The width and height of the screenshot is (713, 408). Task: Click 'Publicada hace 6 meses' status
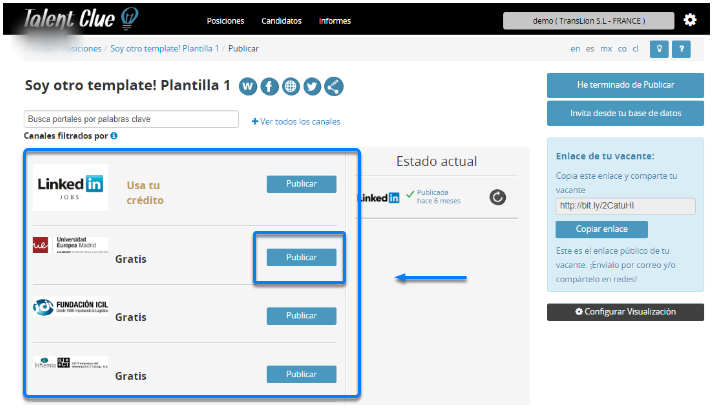pyautogui.click(x=438, y=196)
